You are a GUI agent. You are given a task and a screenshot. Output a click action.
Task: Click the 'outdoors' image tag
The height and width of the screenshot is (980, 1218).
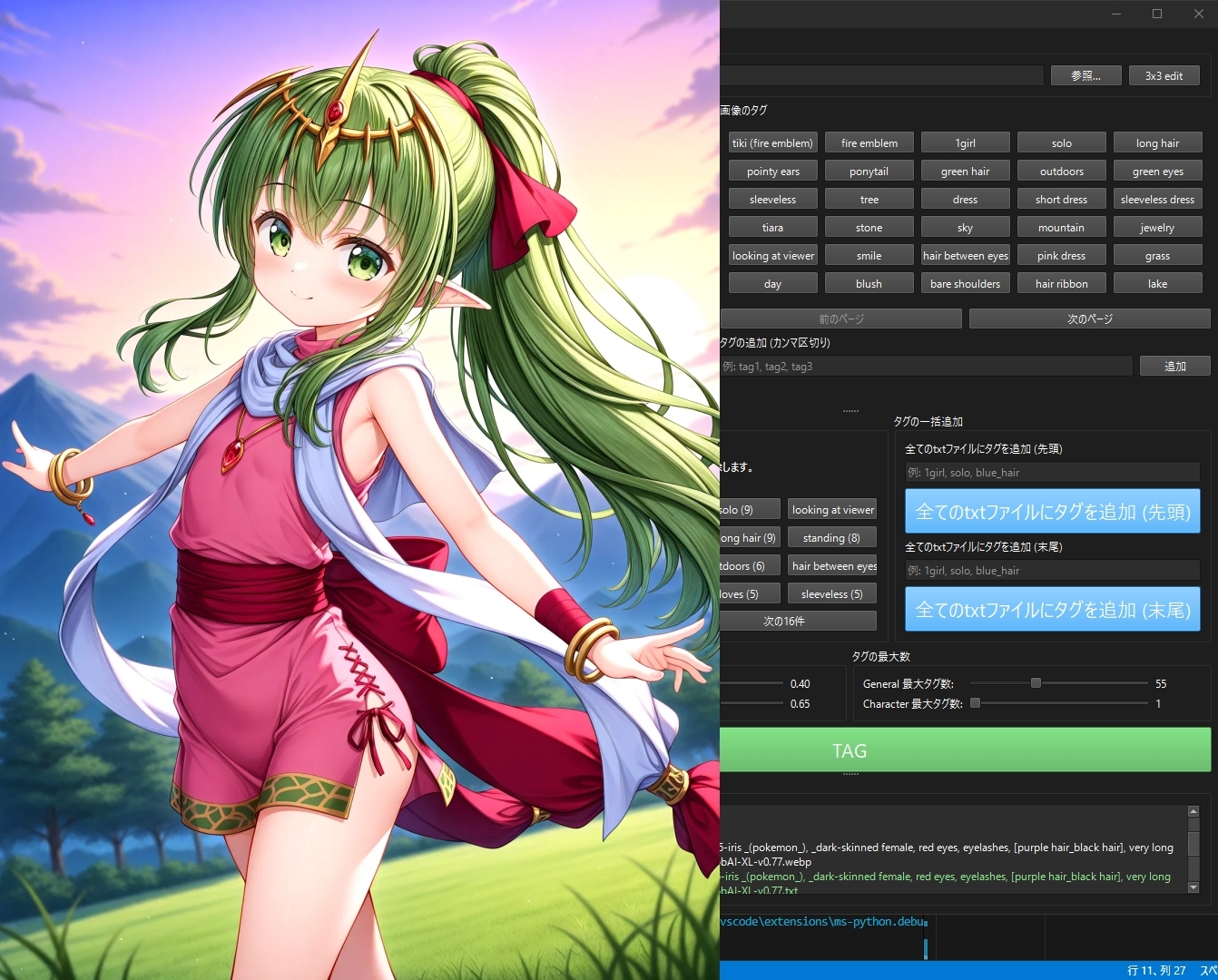tap(1061, 171)
